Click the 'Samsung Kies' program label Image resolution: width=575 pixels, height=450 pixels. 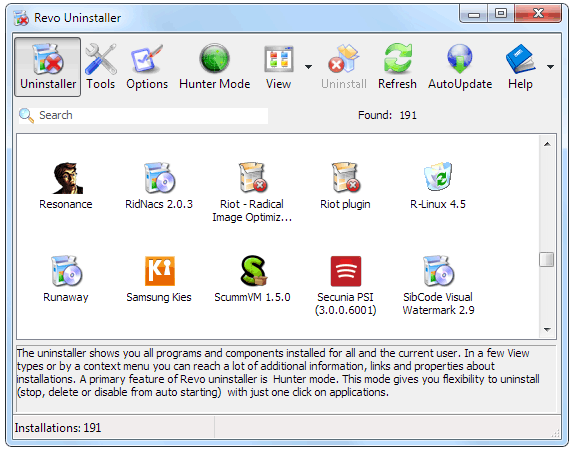(x=159, y=297)
